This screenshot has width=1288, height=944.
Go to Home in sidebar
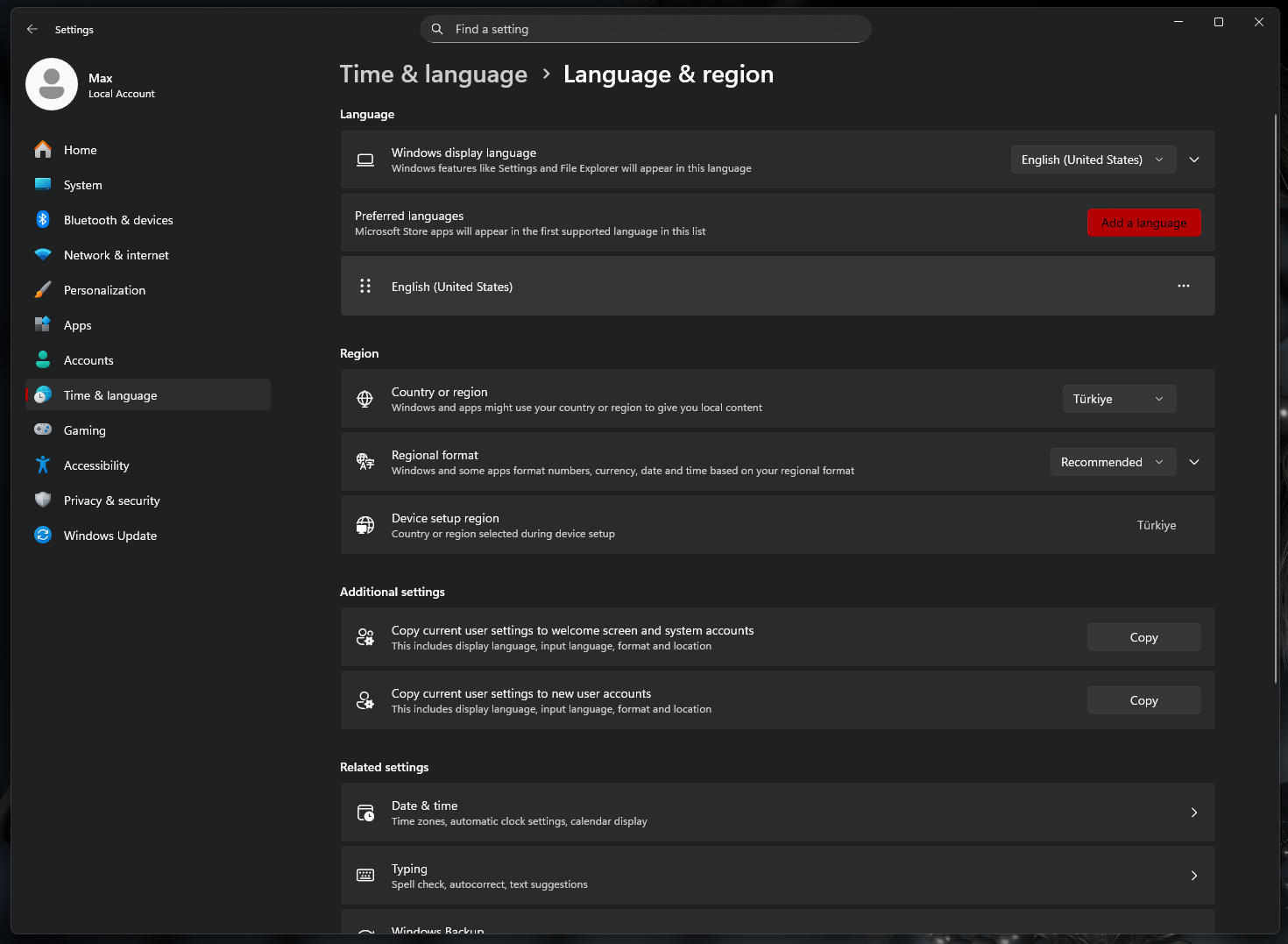pyautogui.click(x=148, y=150)
